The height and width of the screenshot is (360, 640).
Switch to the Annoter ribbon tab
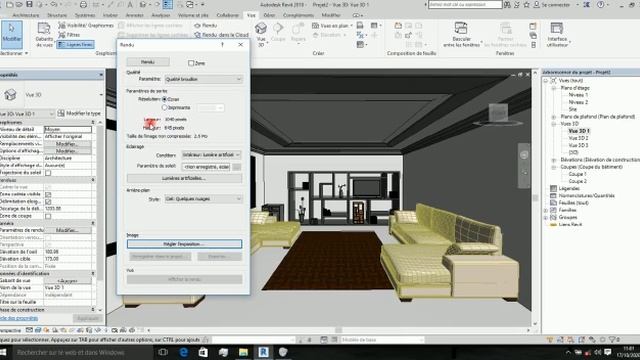tap(134, 15)
